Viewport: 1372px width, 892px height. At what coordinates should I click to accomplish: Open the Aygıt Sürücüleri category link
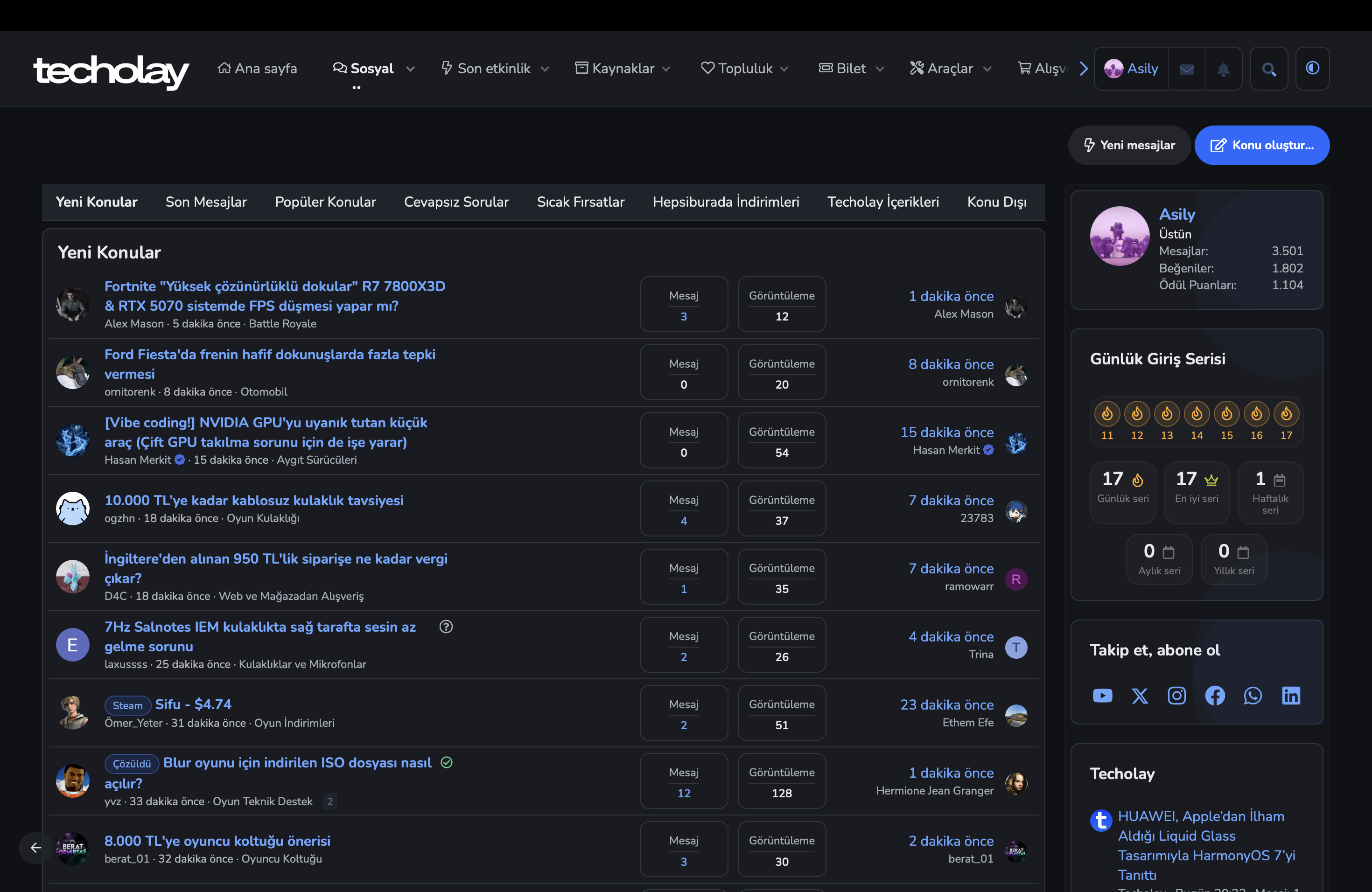pos(316,460)
